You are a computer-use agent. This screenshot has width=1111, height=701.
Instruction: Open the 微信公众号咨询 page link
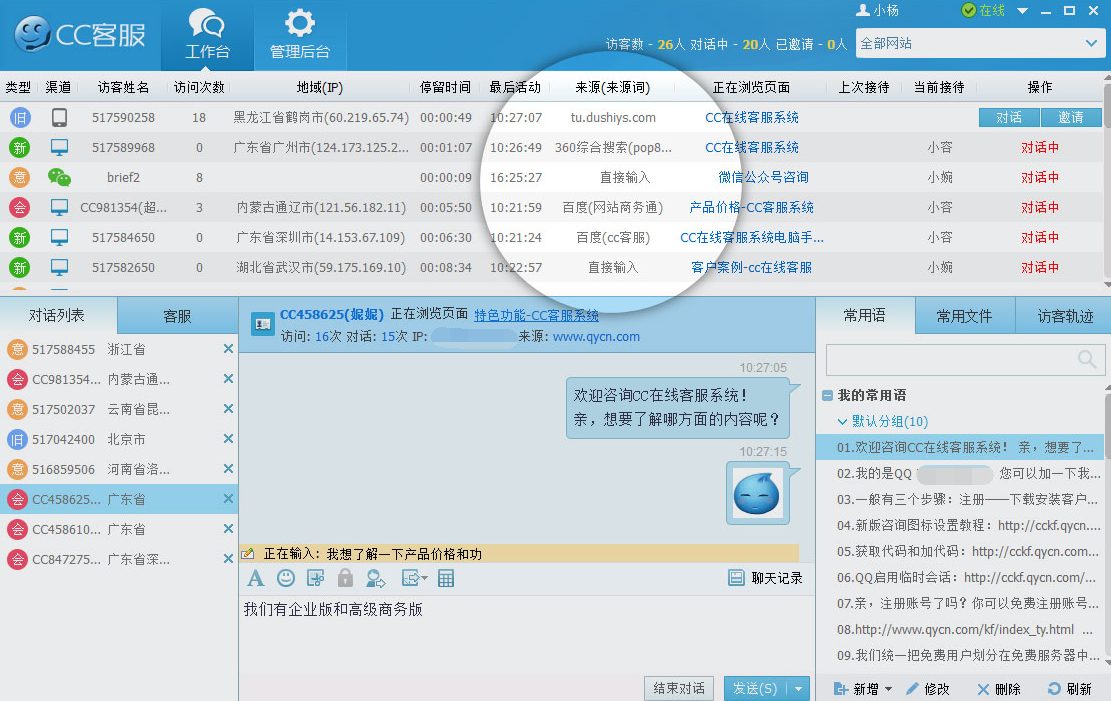(763, 177)
